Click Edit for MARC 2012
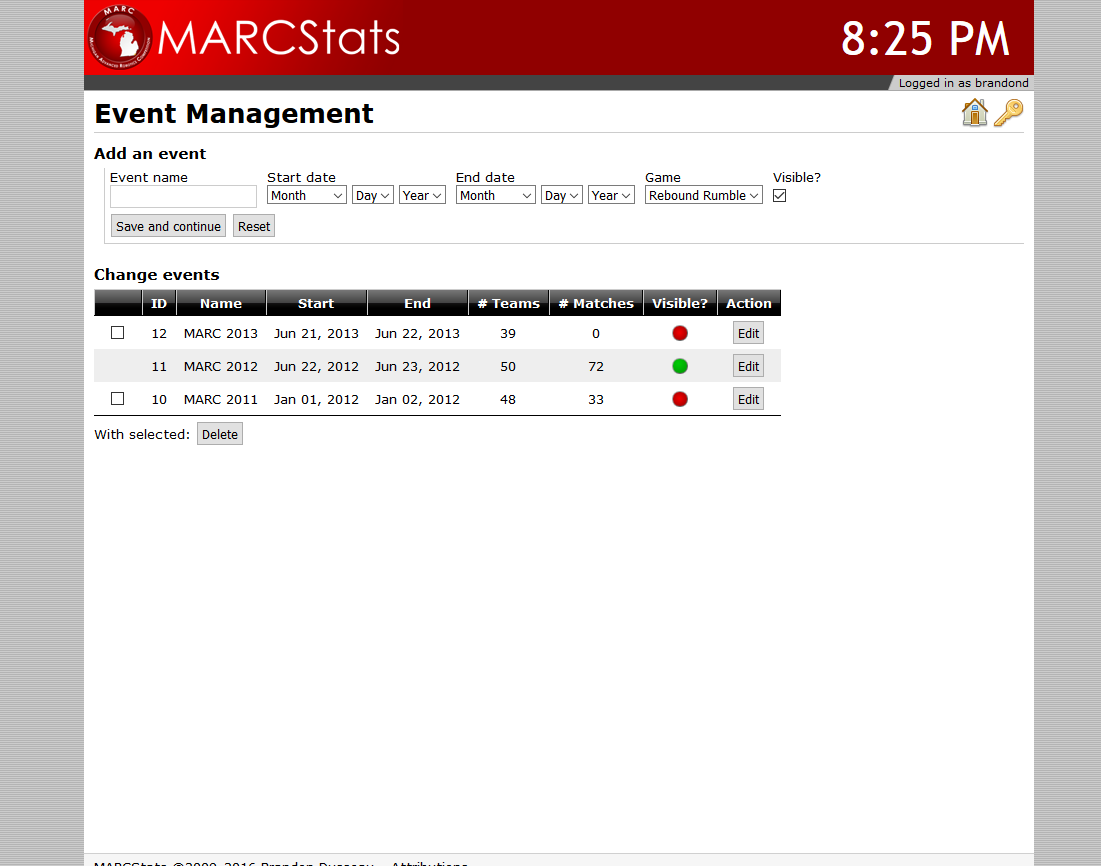 pos(749,367)
